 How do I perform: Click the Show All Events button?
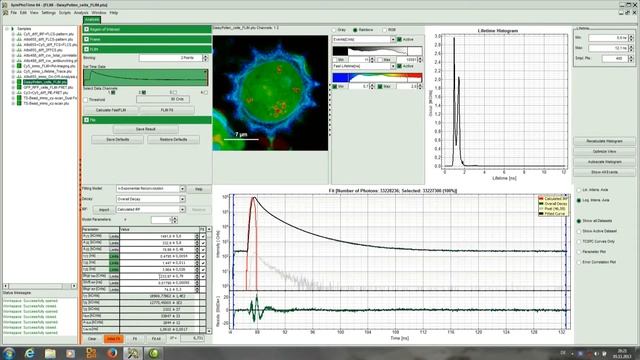click(604, 172)
